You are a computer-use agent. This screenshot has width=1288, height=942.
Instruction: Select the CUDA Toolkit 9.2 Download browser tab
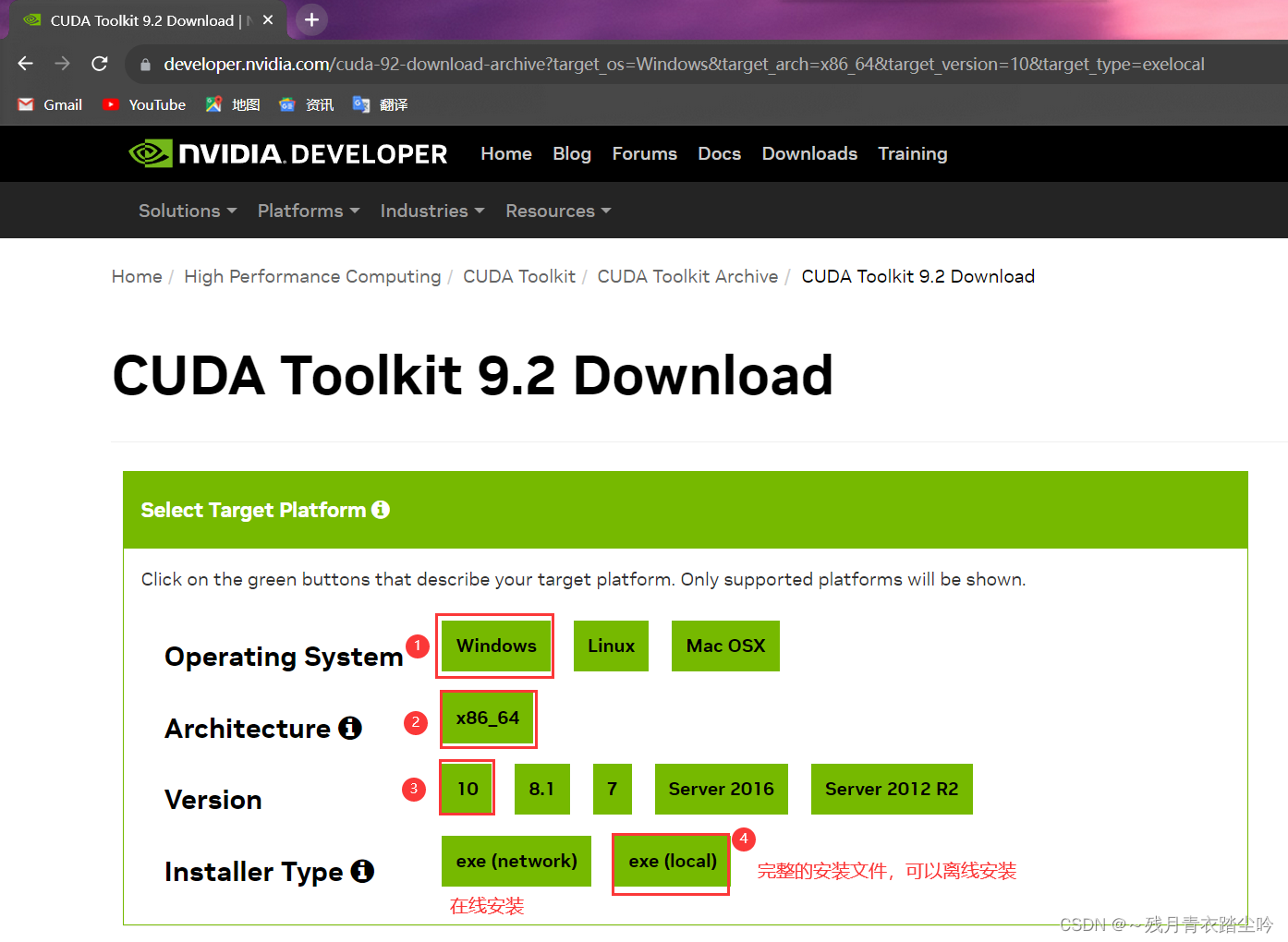[148, 20]
